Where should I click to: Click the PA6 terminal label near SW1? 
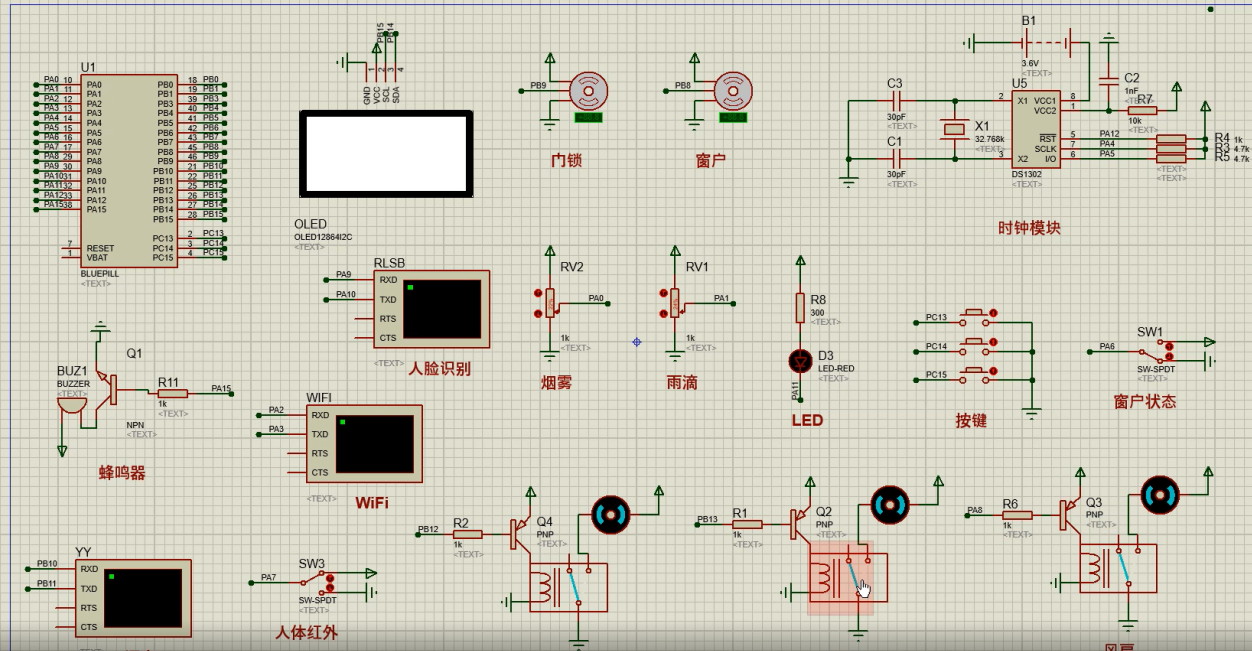[1107, 346]
